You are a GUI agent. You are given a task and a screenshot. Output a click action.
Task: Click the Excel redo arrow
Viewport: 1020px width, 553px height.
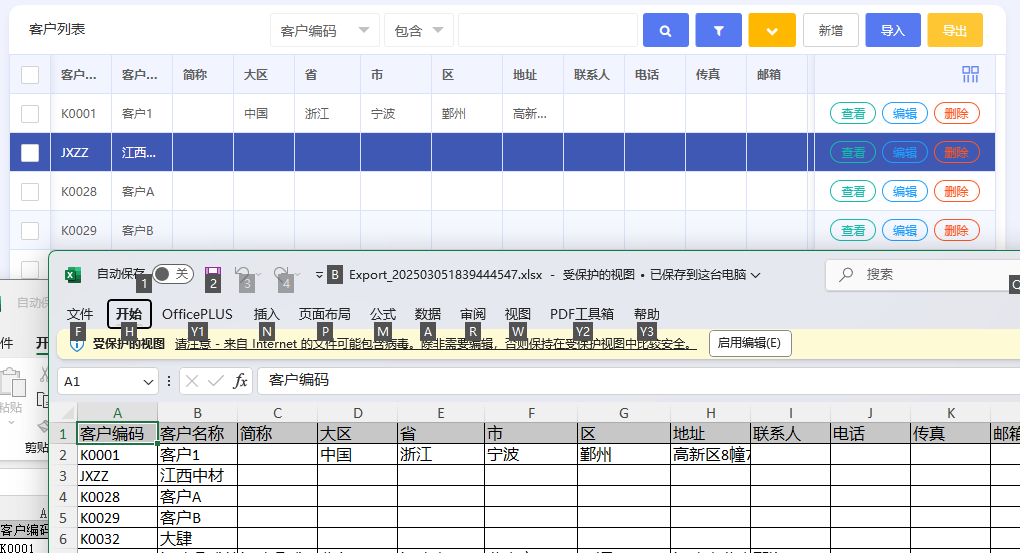tap(281, 273)
